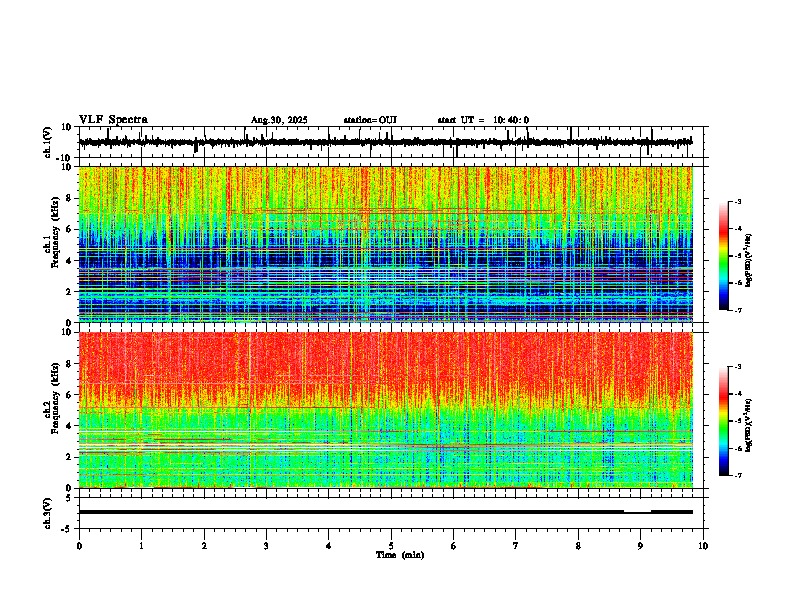Click the "3" tick on time axis
Viewport: 792px width, 612px height.
coord(266,546)
